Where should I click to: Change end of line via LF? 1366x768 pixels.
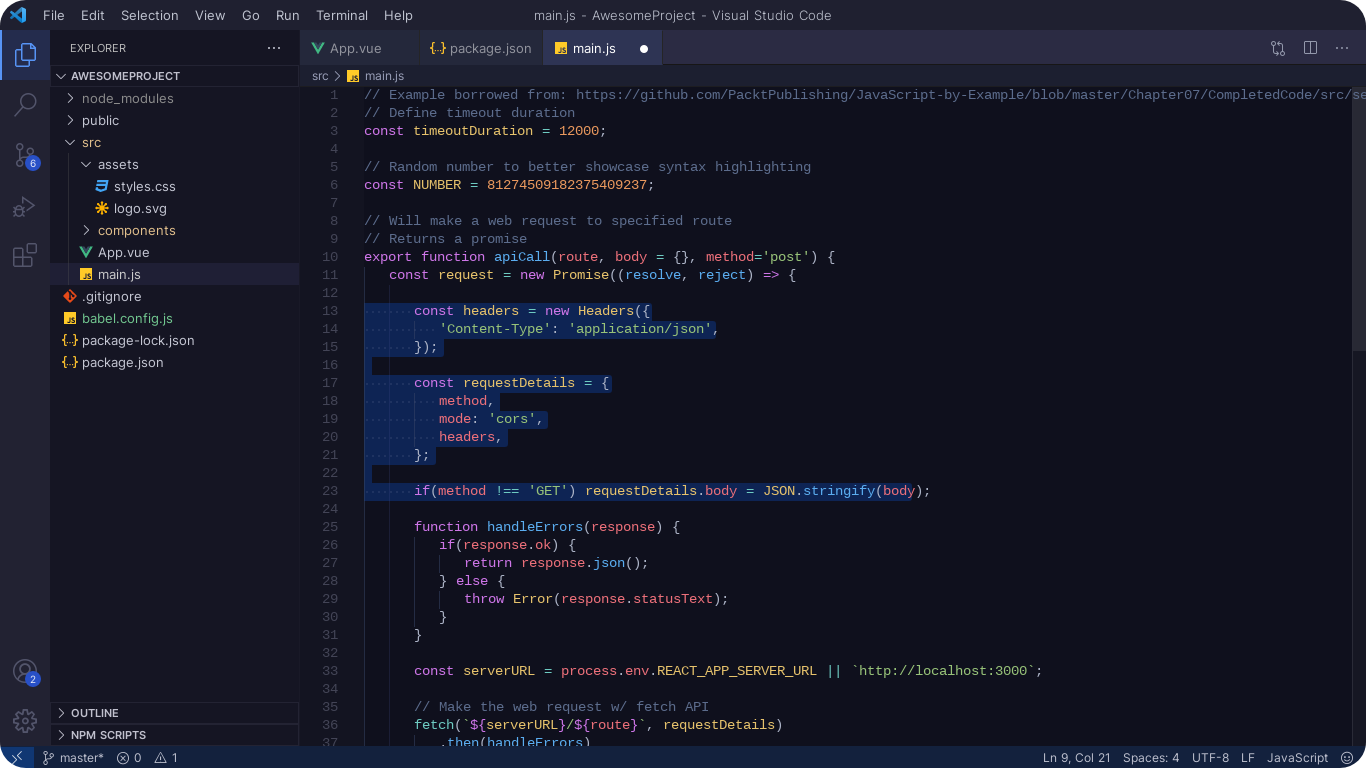click(x=1248, y=758)
